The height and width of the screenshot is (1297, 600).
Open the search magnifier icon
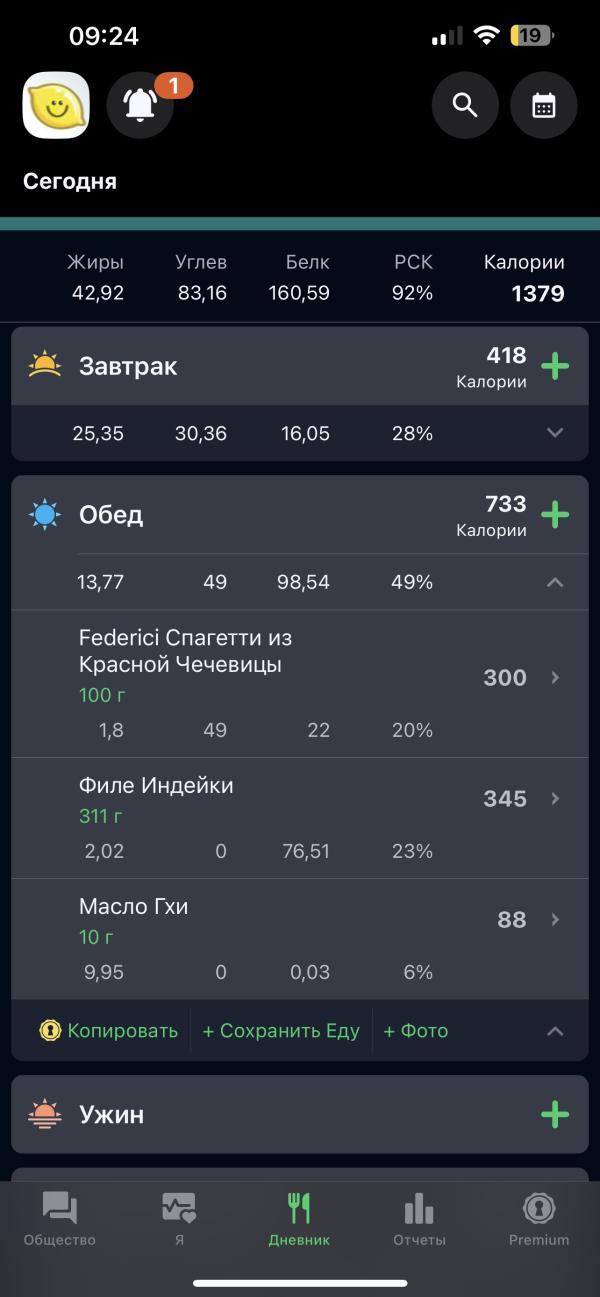(465, 105)
